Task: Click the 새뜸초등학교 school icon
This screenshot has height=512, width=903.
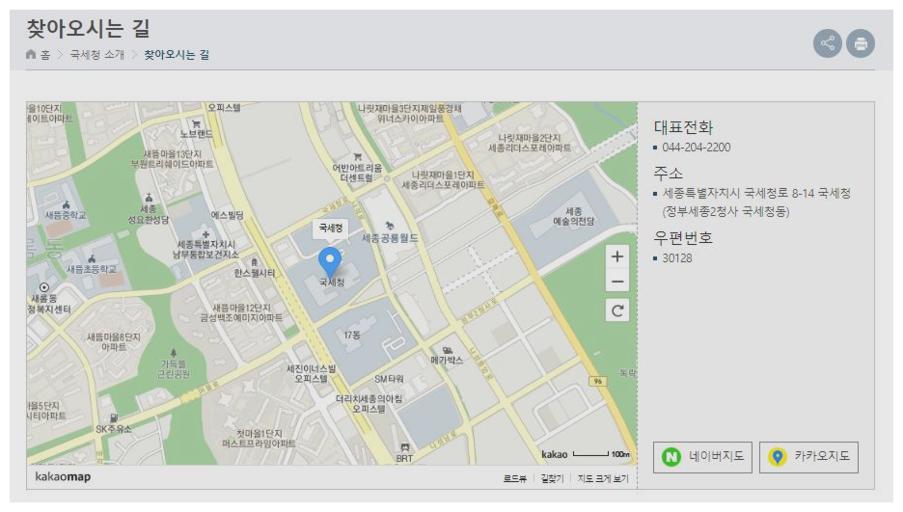Action: (x=91, y=259)
